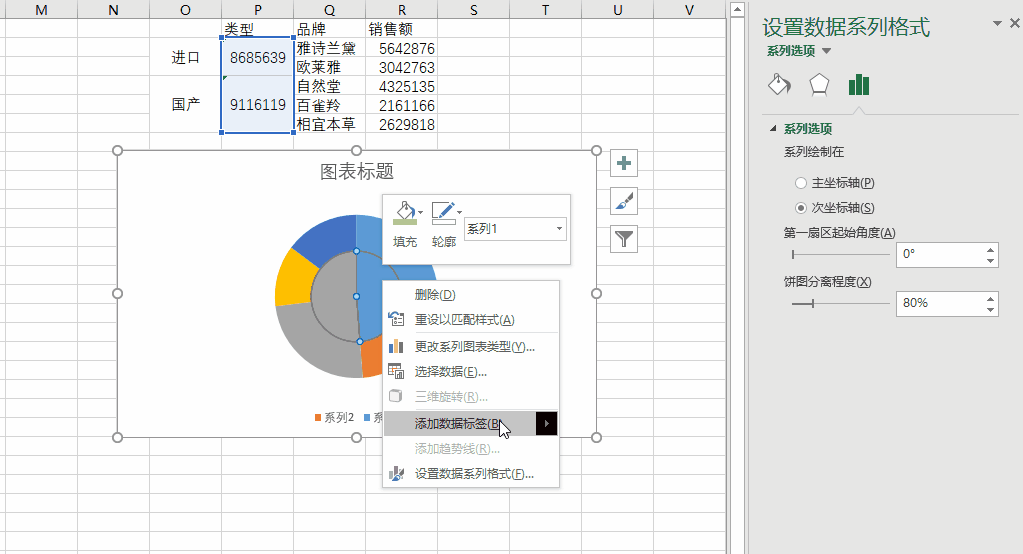1023x554 pixels.
Task: Open the Fill & Line paint bucket tab
Action: [x=779, y=84]
